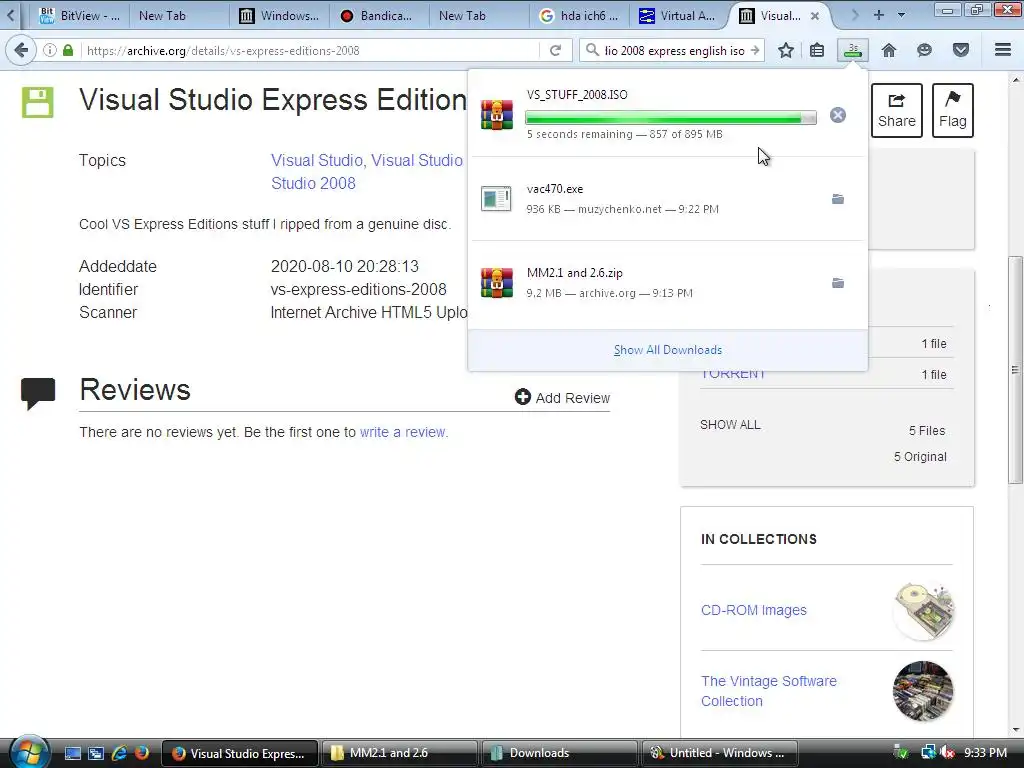Open MM2.1 and 2.6 taskbar window

pyautogui.click(x=400, y=753)
